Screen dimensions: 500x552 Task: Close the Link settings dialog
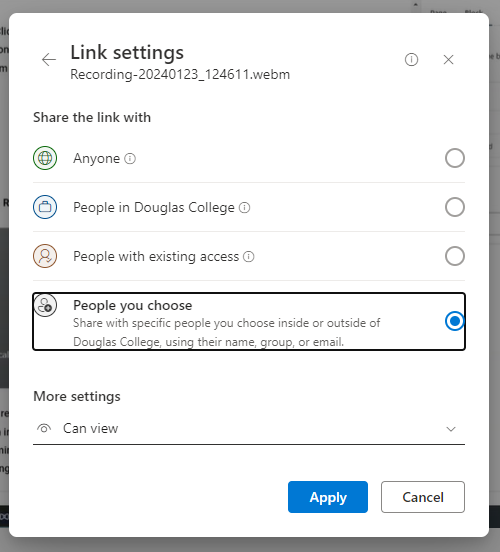pos(448,59)
